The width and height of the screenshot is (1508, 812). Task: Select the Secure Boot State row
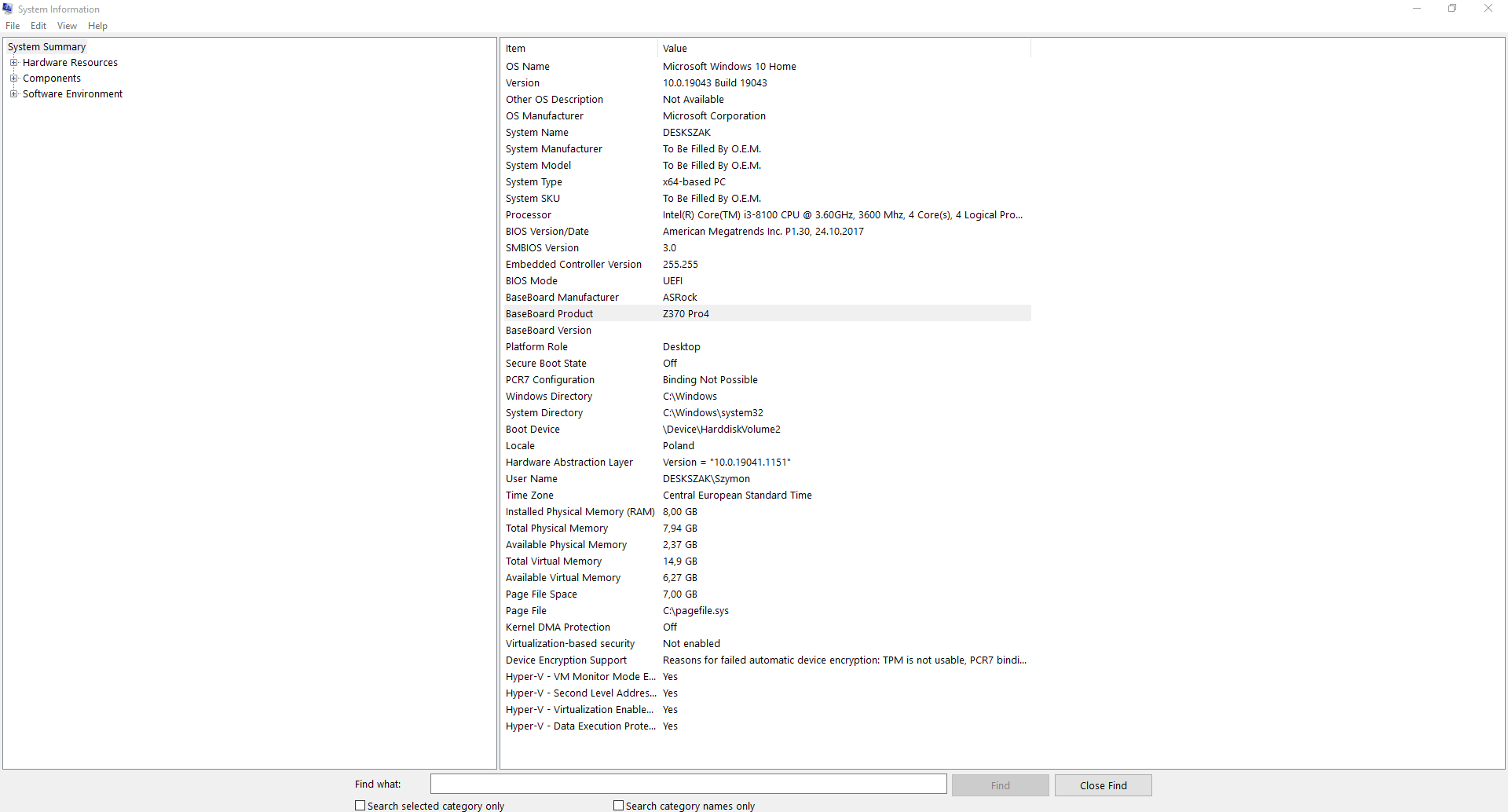tap(766, 364)
